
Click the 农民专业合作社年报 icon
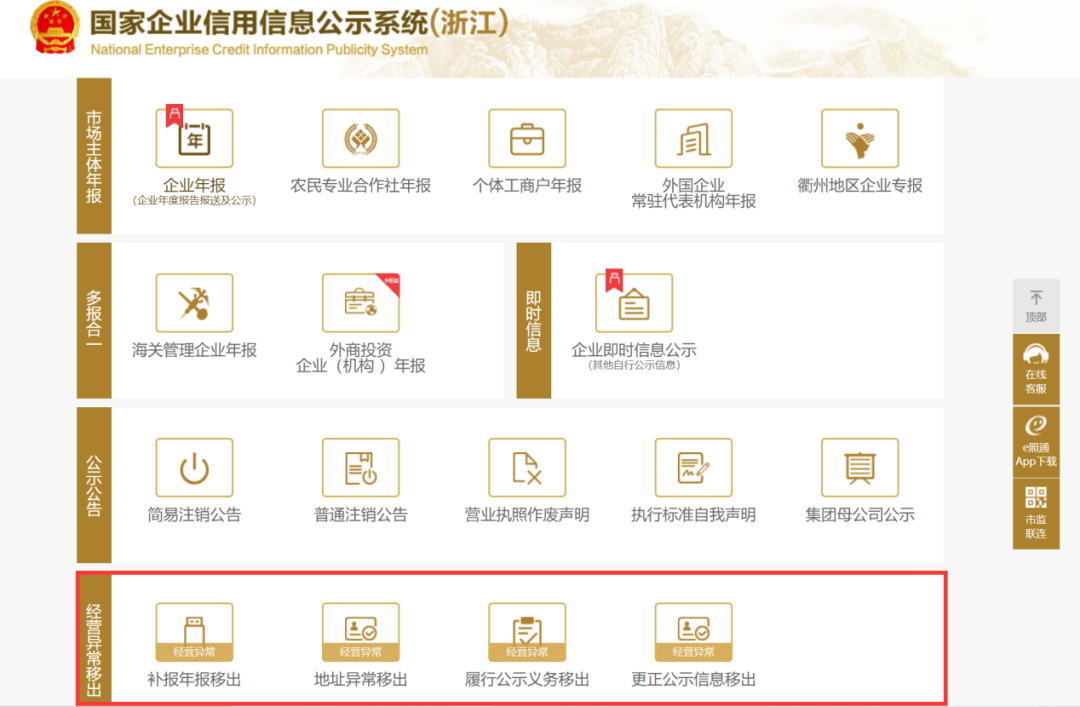(x=360, y=139)
